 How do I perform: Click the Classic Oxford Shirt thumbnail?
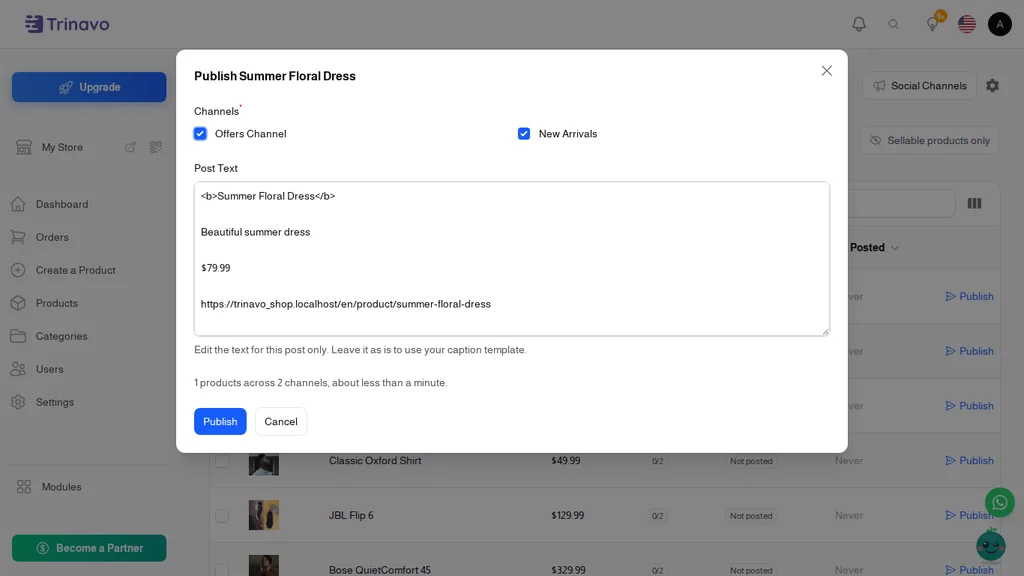click(264, 463)
